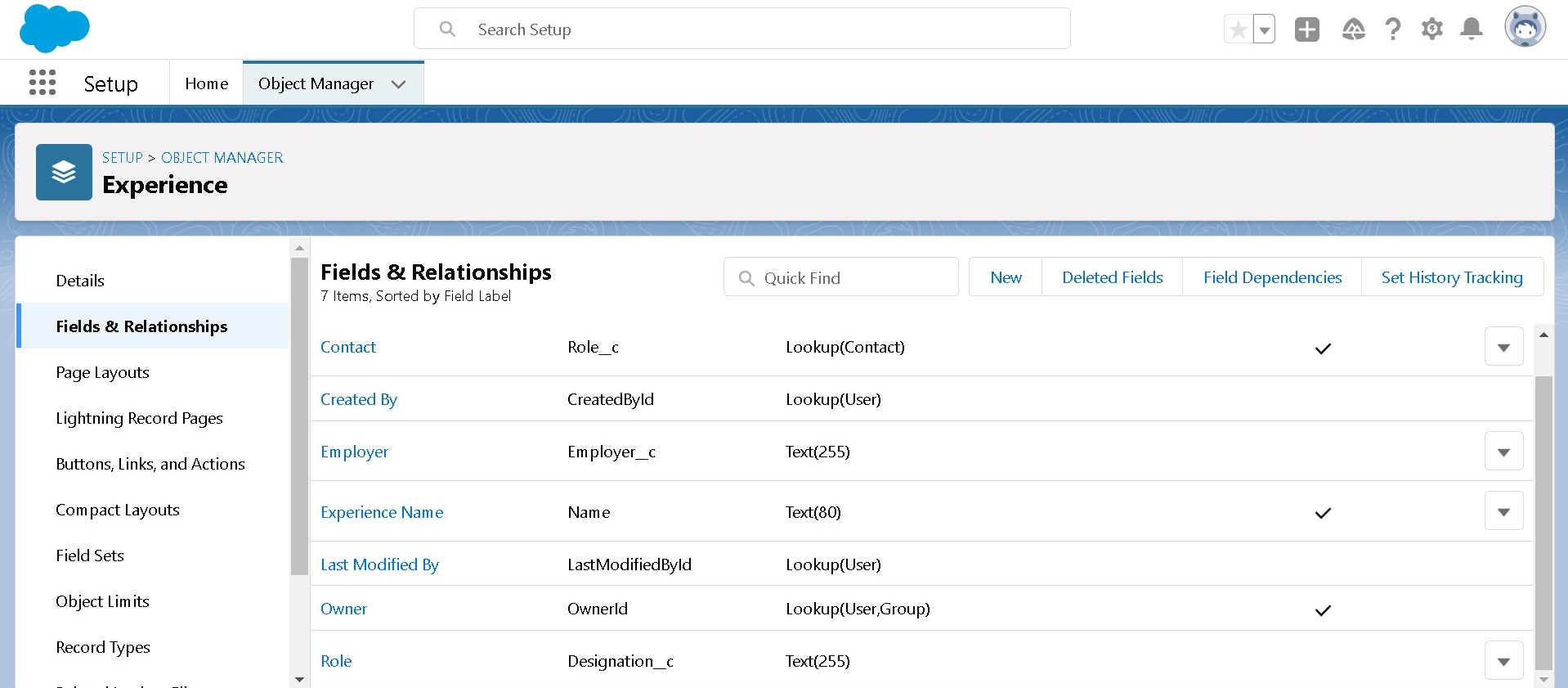Click the sidebar scroll down arrow

[299, 679]
